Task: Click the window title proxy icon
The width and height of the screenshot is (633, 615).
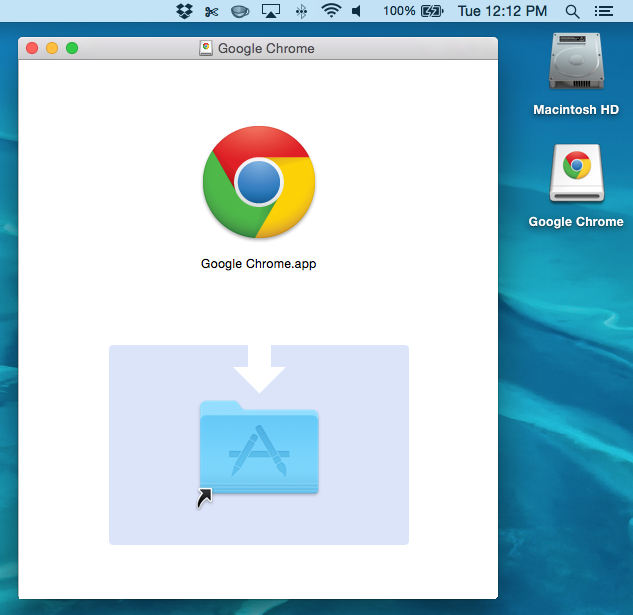Action: 206,48
